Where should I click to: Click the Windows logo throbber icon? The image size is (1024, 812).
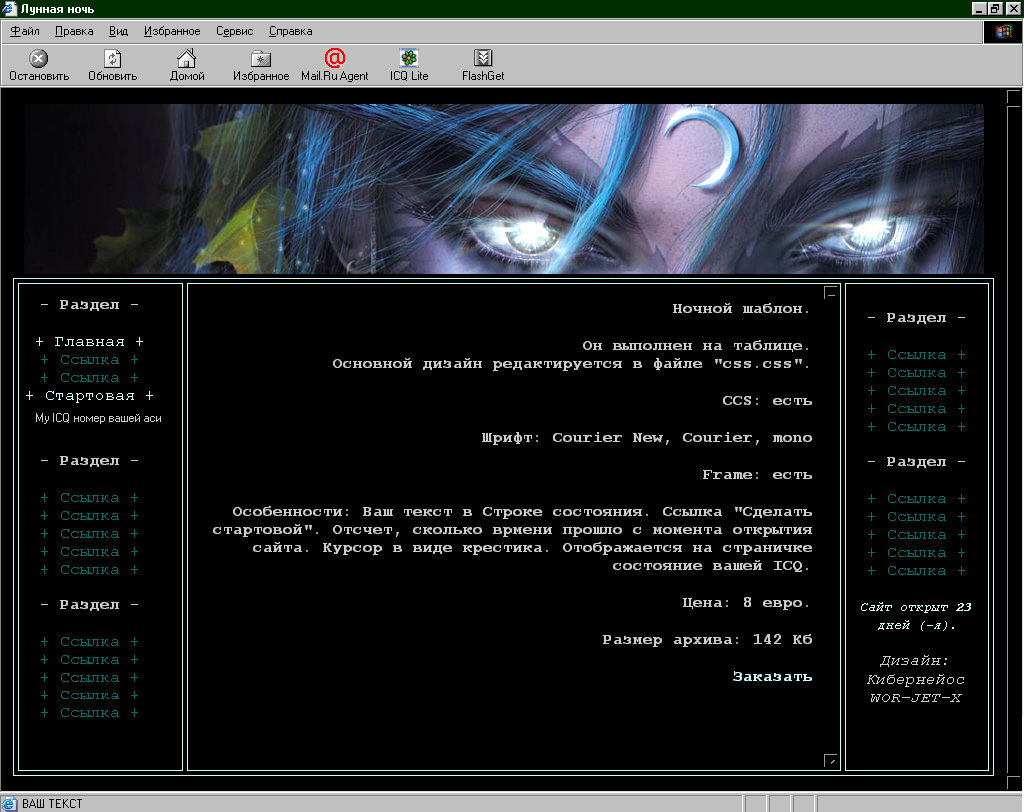(1002, 32)
